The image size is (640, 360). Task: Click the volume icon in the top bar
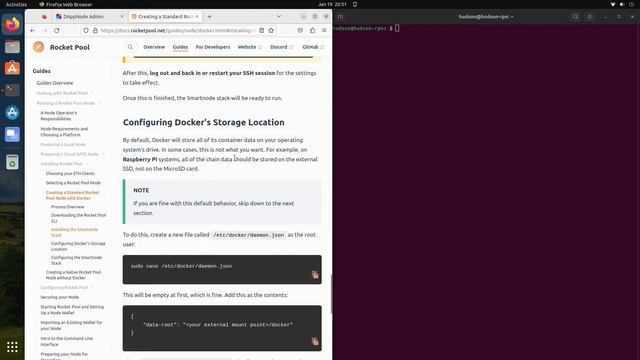(622, 4)
